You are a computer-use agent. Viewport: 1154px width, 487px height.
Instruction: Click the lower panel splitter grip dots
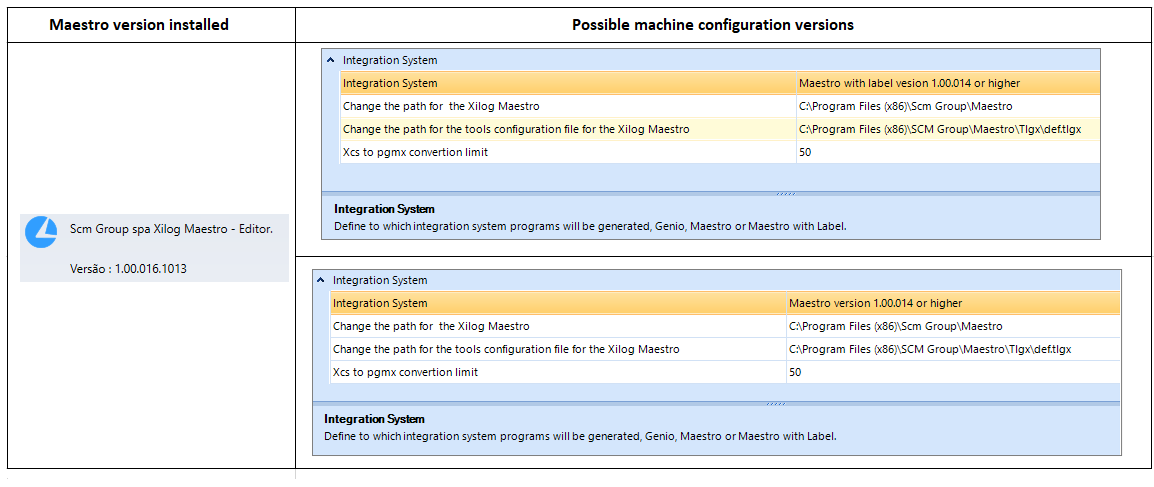[x=776, y=404]
